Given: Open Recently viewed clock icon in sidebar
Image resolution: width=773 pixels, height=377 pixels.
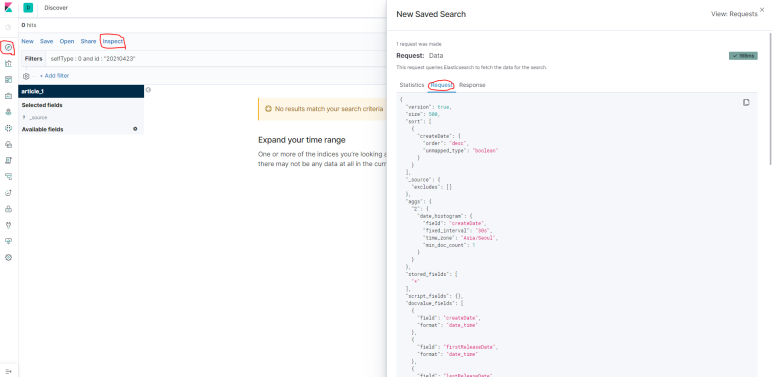Looking at the screenshot, I should [x=8, y=27].
